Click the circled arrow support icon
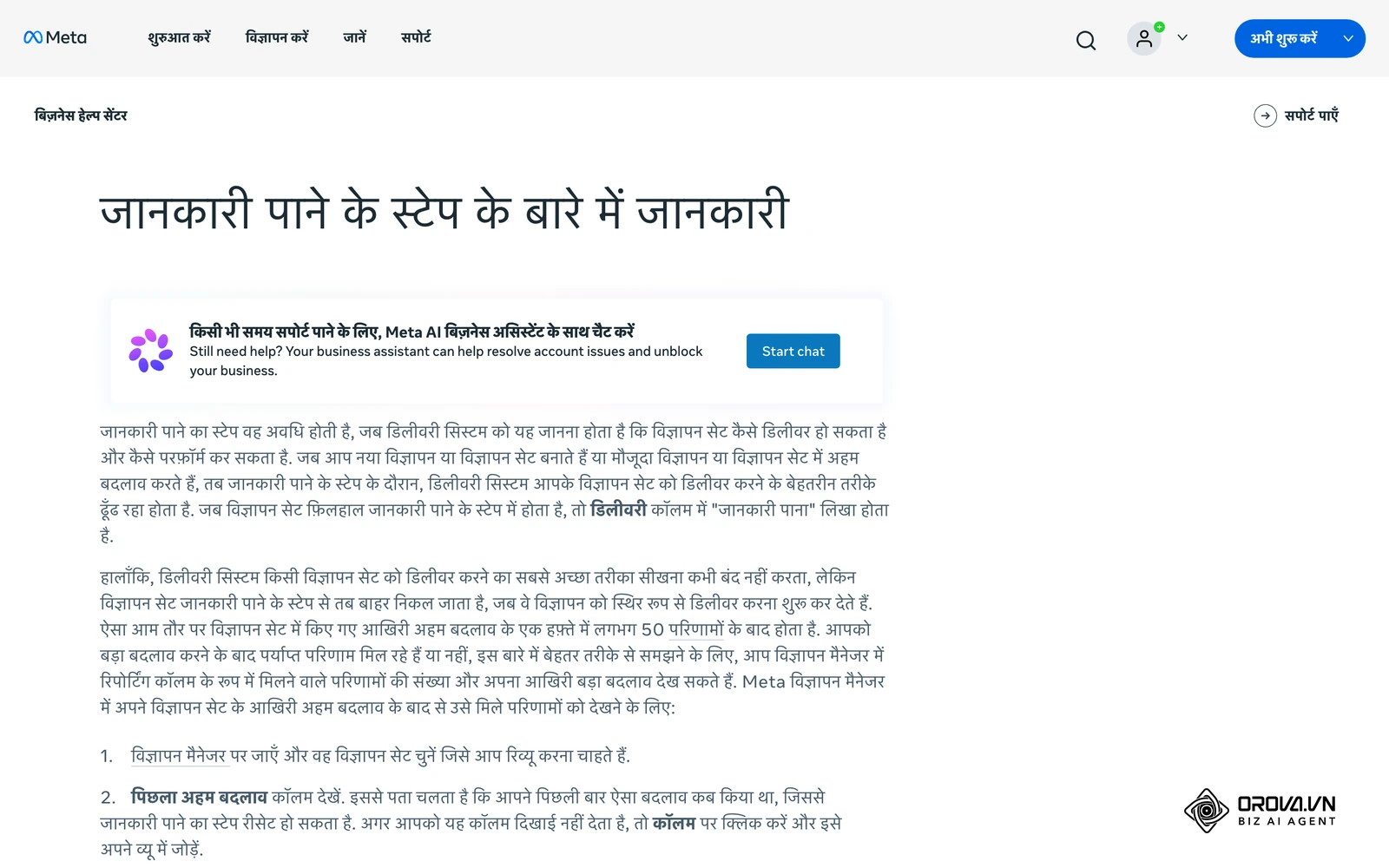Viewport: 1389px width, 868px height. pyautogui.click(x=1265, y=115)
